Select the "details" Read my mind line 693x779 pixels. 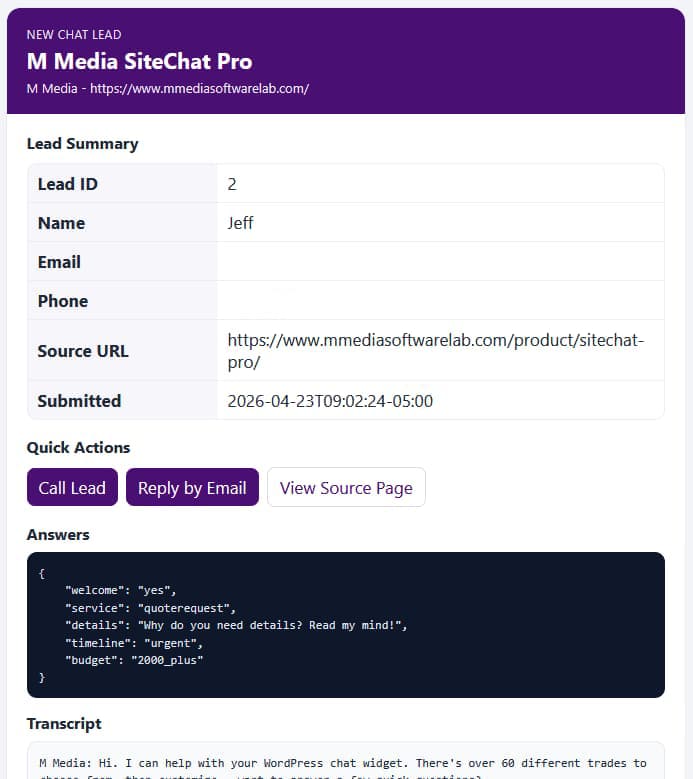pos(236,625)
